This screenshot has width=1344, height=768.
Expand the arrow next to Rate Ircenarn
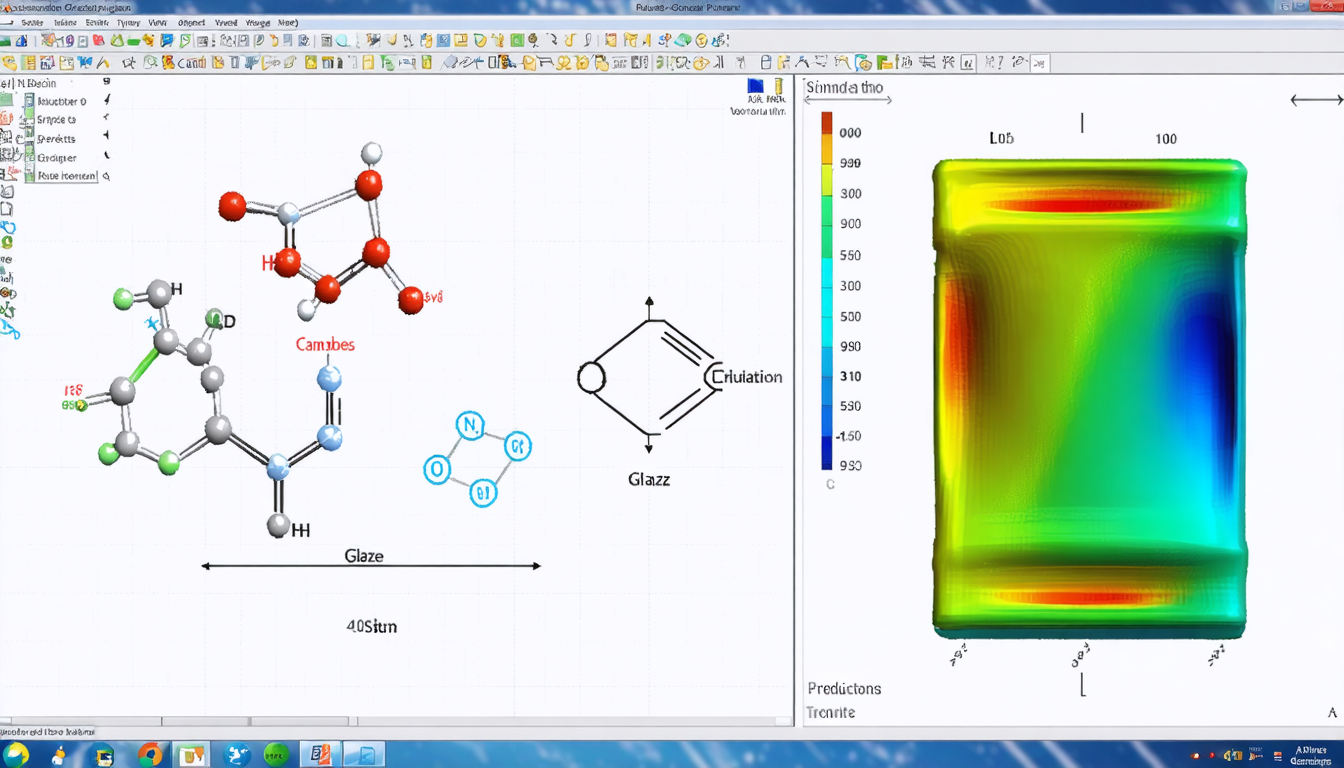coord(106,176)
